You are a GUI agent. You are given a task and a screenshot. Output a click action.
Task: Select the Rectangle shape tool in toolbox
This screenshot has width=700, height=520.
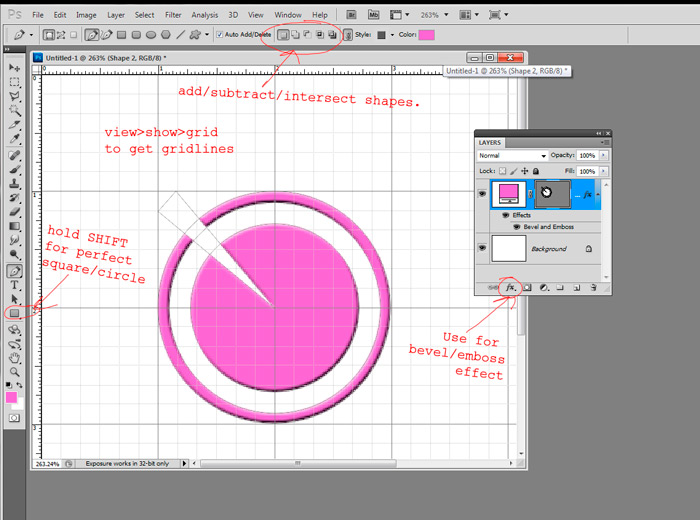click(x=15, y=313)
